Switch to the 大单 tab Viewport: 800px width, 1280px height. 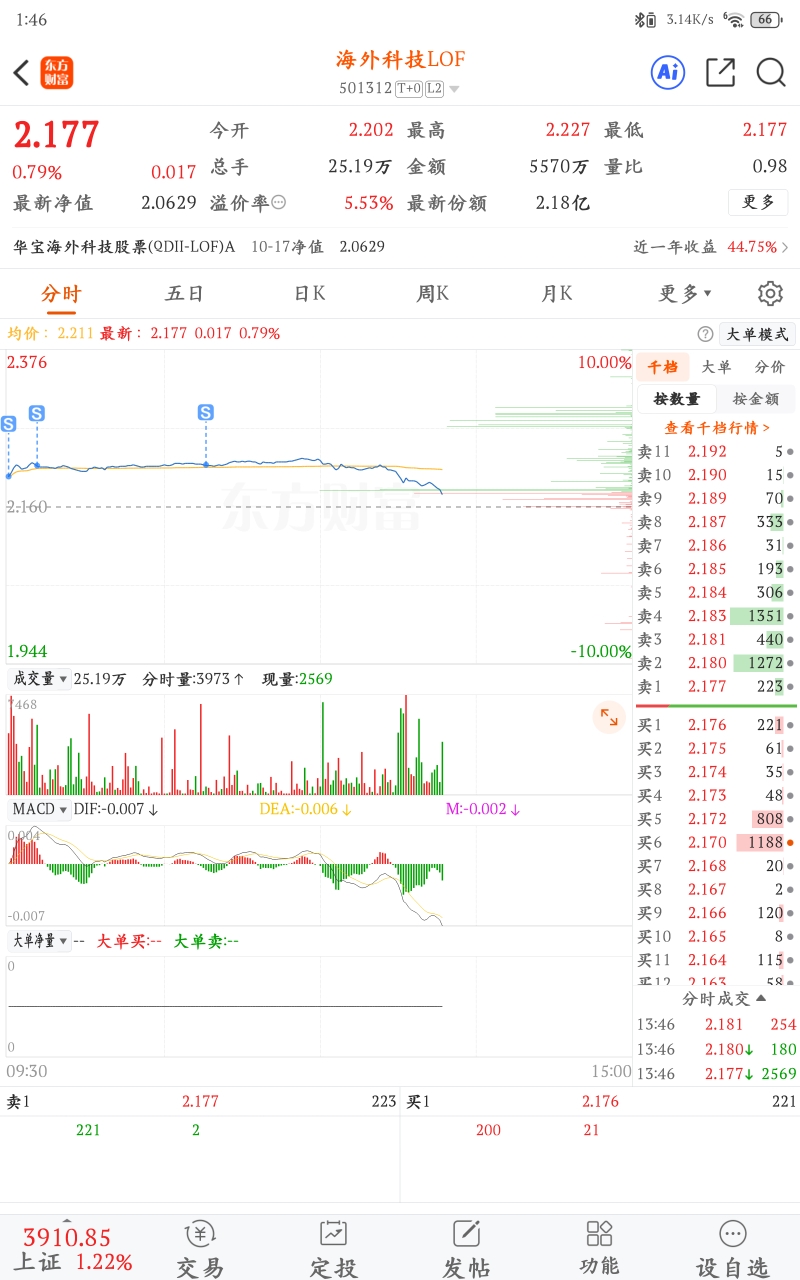(716, 367)
